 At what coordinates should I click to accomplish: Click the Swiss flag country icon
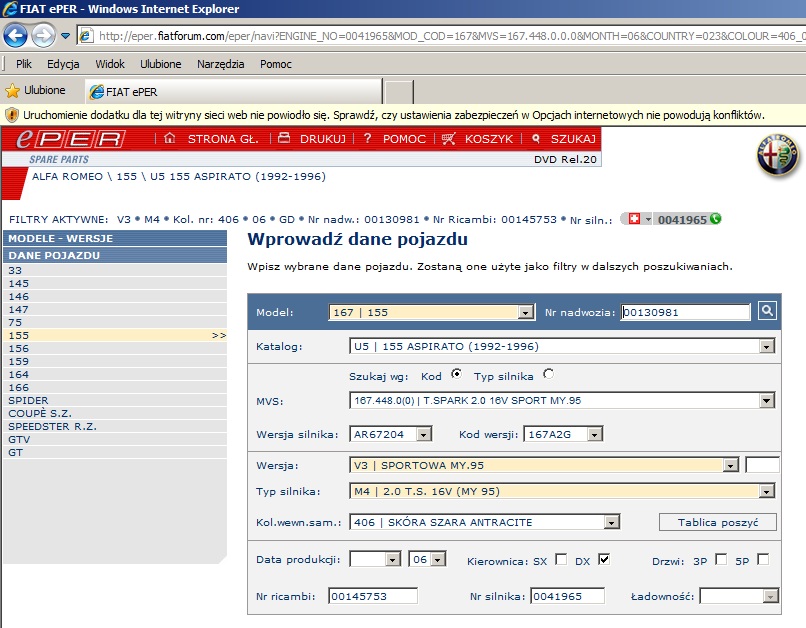tap(634, 219)
